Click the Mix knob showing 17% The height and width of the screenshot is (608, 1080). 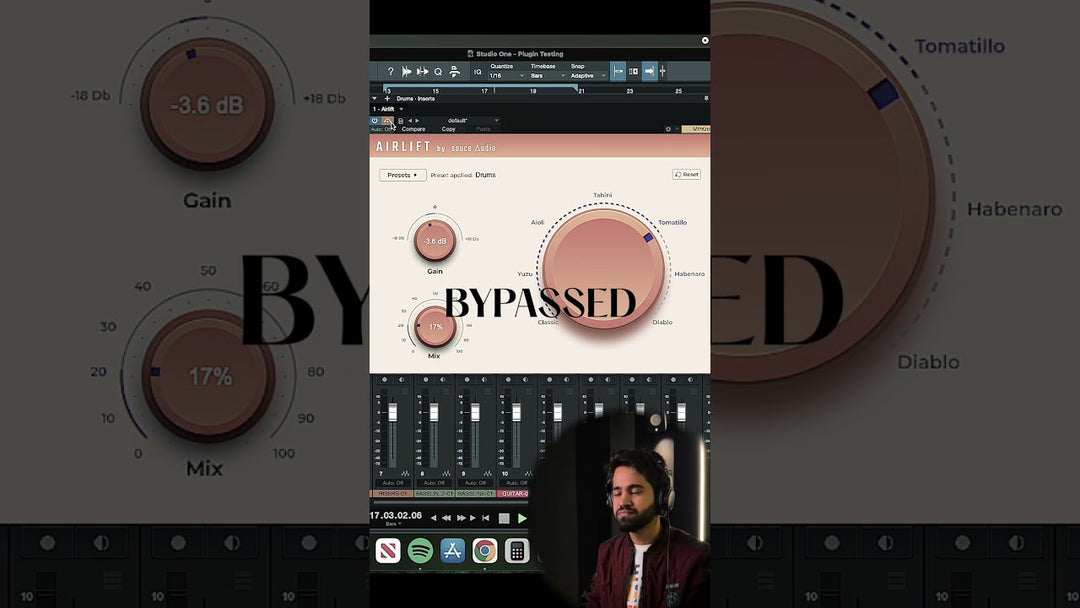[x=435, y=326]
